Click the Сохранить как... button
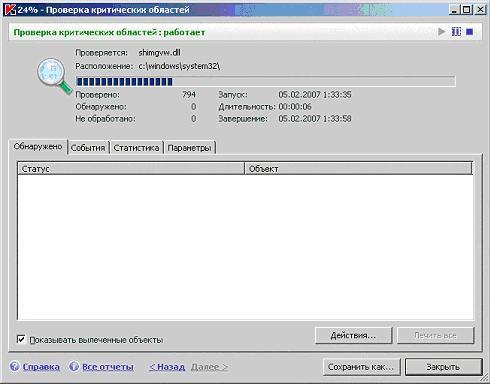Viewport: 490px width, 384px height. point(361,367)
